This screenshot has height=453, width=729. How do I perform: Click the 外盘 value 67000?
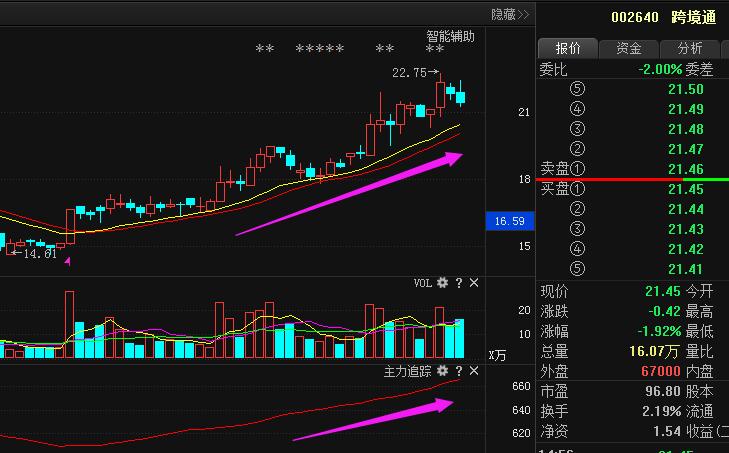(x=661, y=371)
